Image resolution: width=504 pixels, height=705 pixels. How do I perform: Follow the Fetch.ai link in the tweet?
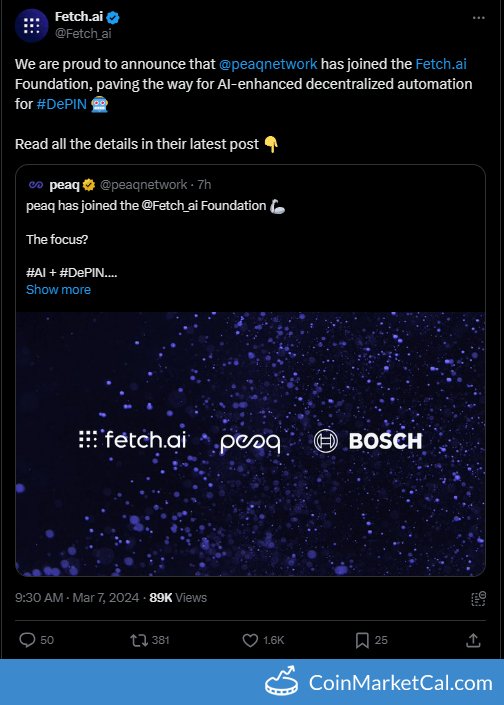[x=441, y=64]
